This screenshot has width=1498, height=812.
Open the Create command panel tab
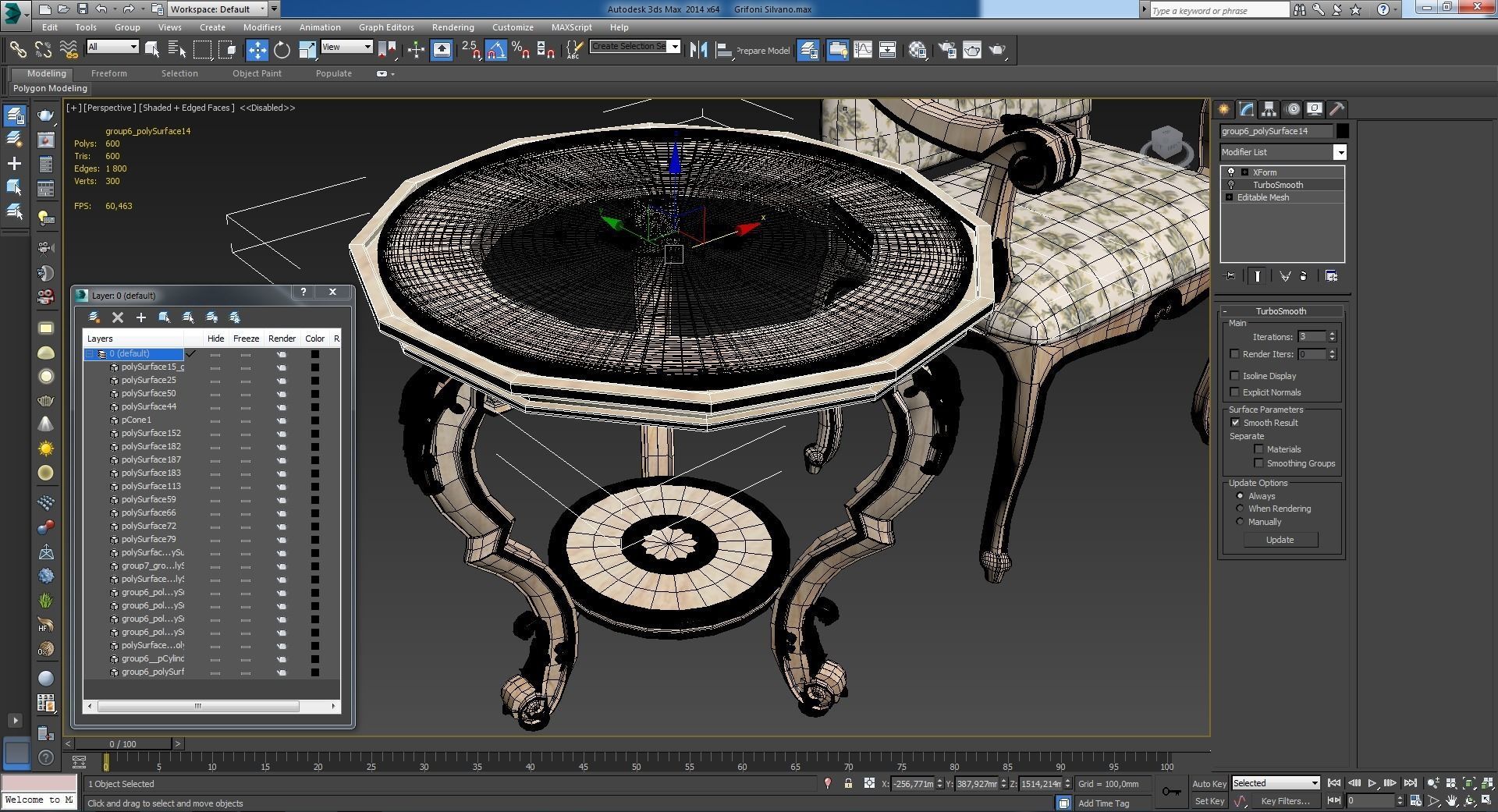pos(1223,109)
